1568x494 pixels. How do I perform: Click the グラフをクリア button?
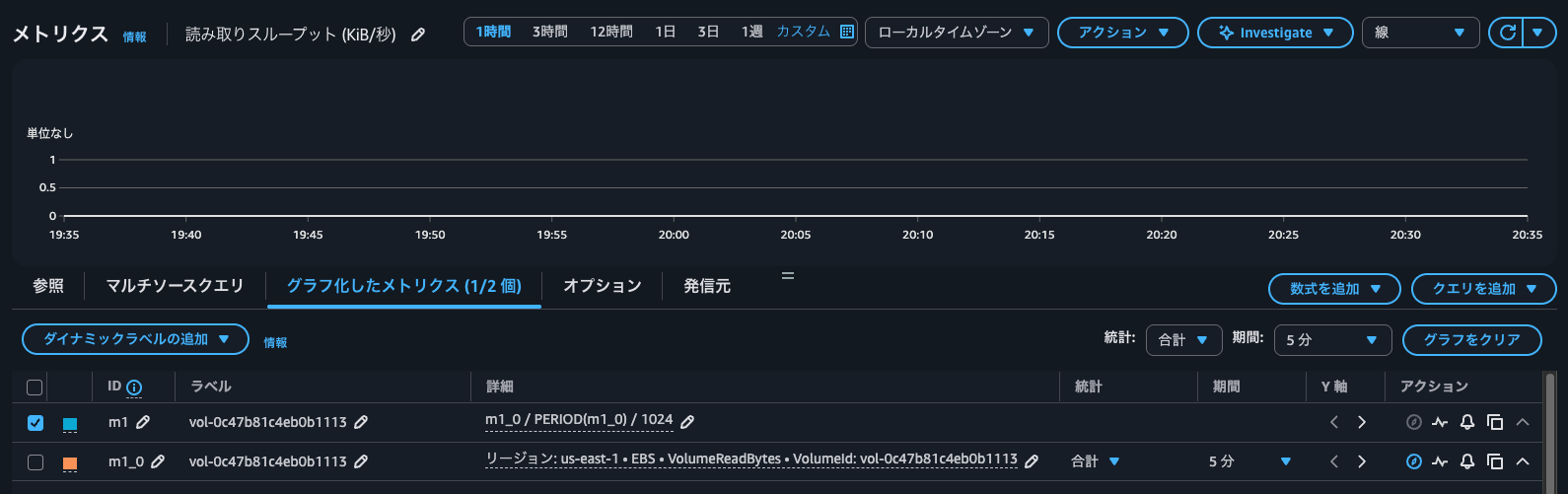1471,340
